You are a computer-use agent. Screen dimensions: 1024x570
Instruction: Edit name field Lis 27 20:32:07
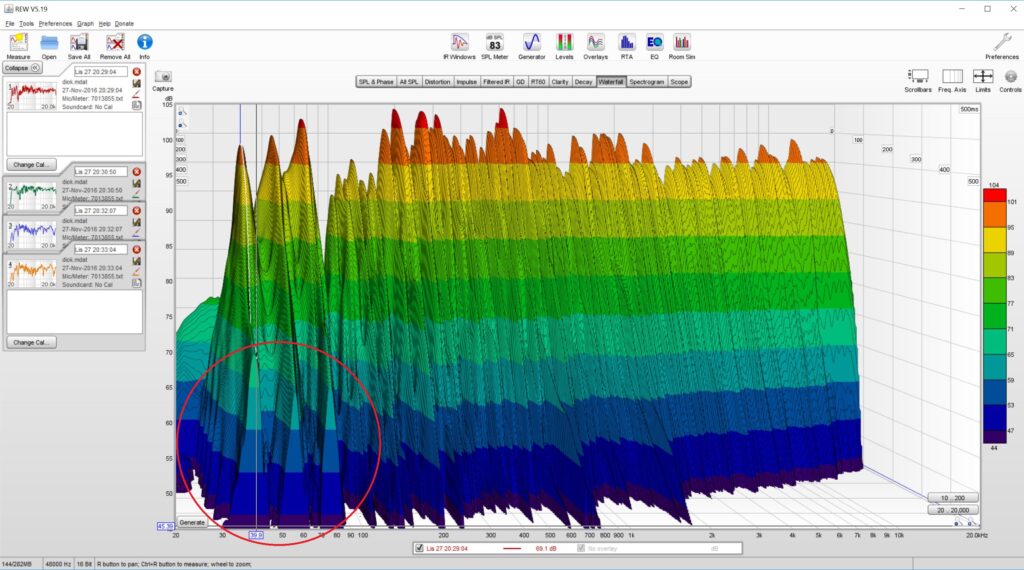point(100,211)
